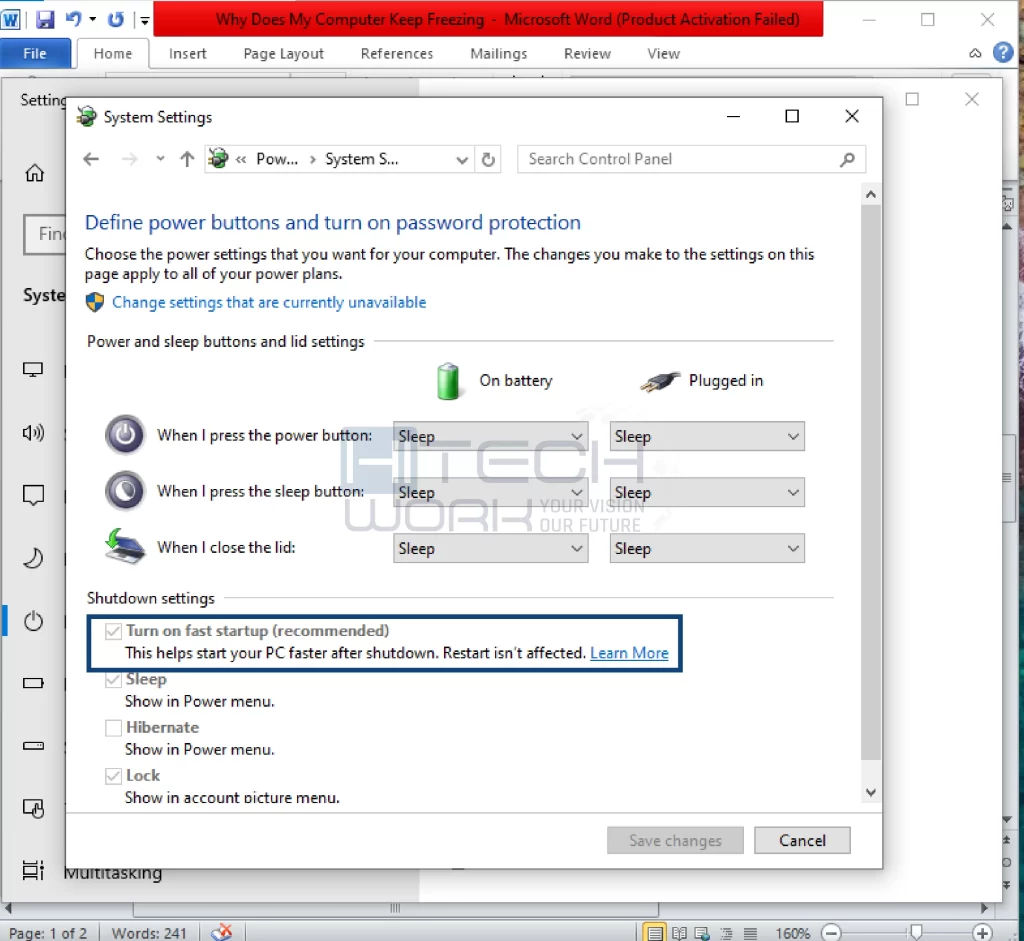Image resolution: width=1024 pixels, height=941 pixels.
Task: Click the Back arrow in System Settings
Action: [x=91, y=159]
